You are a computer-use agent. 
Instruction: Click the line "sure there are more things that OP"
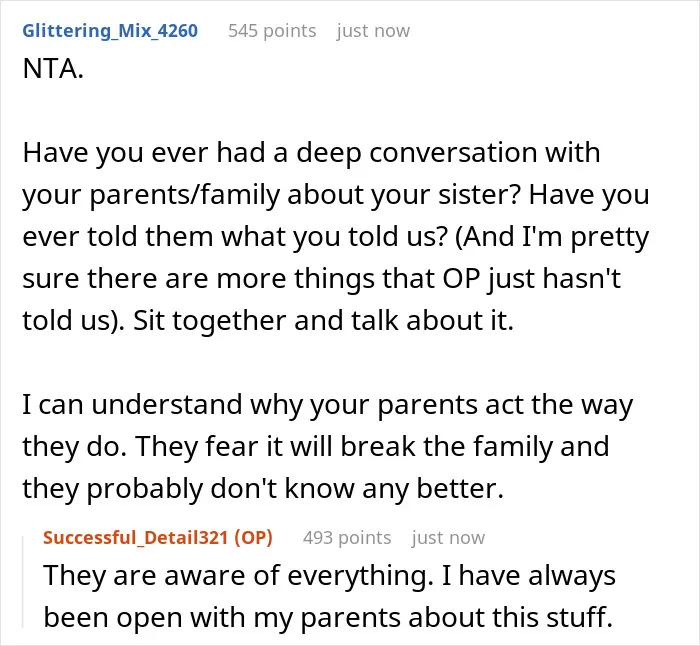click(x=251, y=279)
